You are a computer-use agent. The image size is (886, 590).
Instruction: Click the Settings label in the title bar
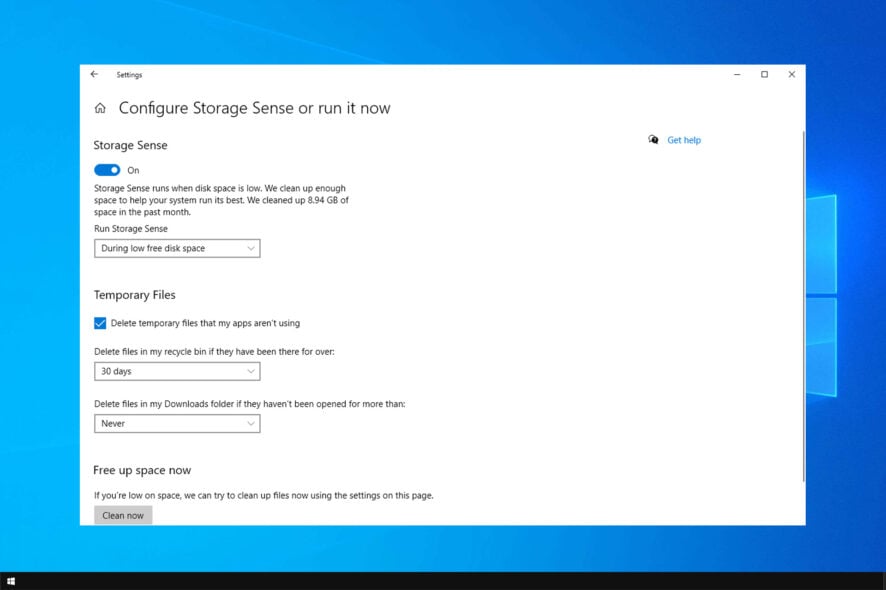tap(130, 74)
